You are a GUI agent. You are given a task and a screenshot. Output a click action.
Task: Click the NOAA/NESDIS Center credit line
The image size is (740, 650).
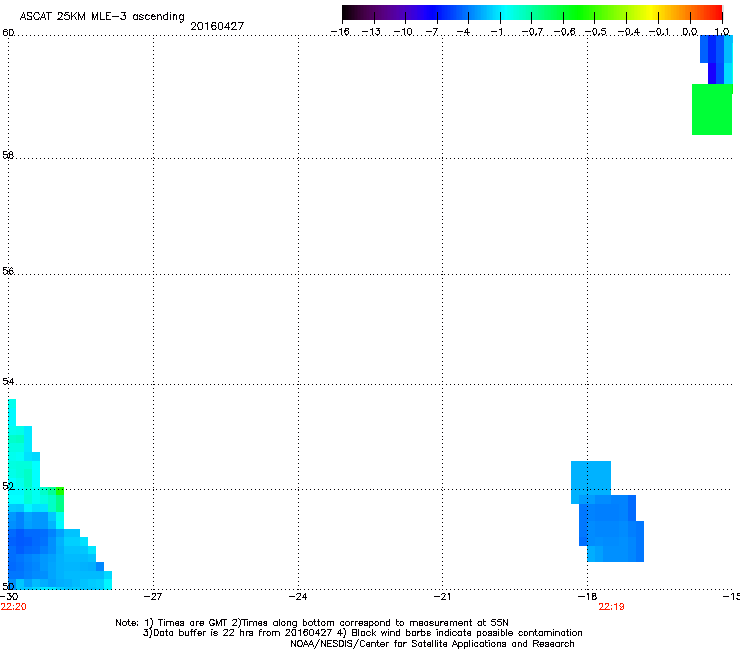[432, 644]
